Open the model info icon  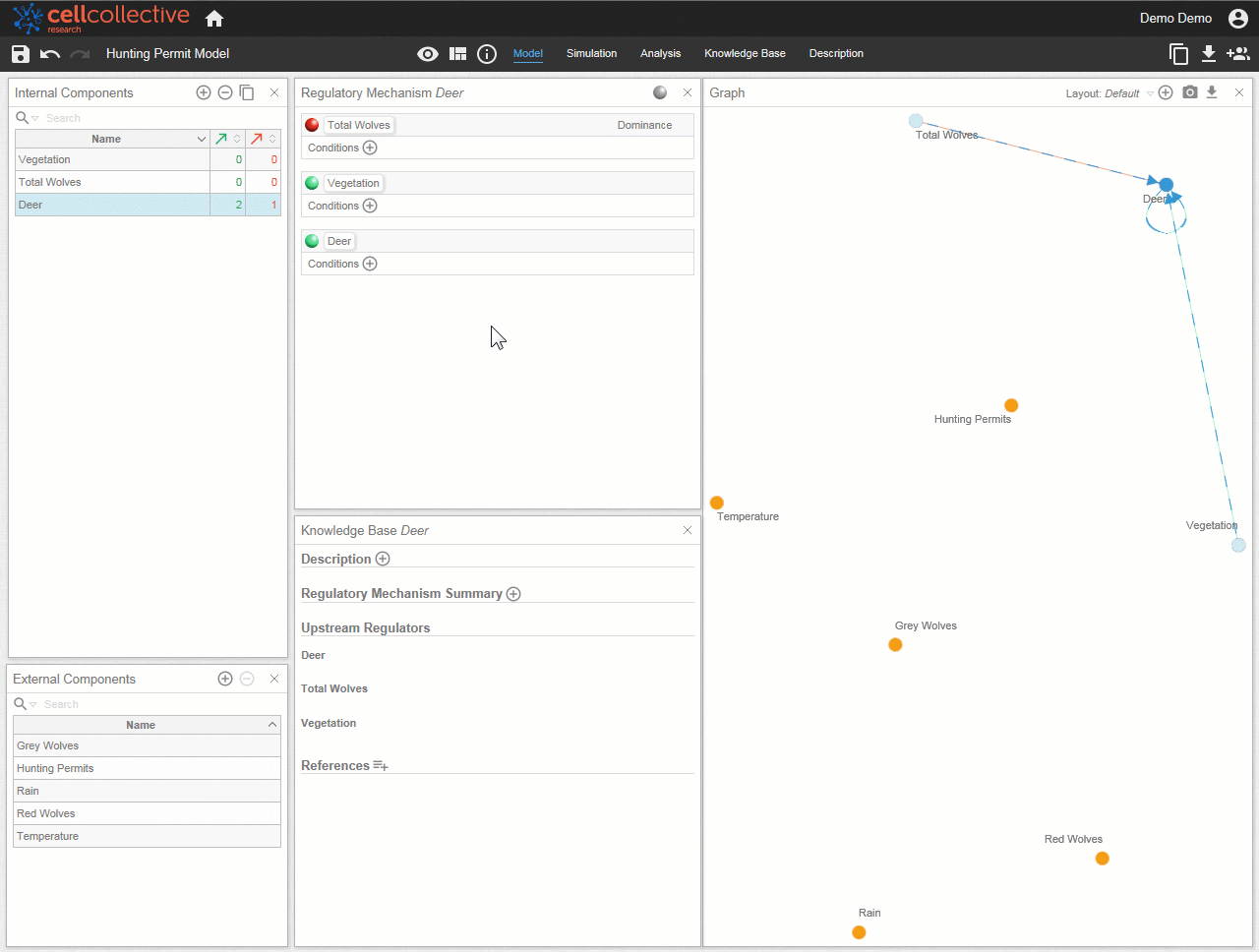487,54
